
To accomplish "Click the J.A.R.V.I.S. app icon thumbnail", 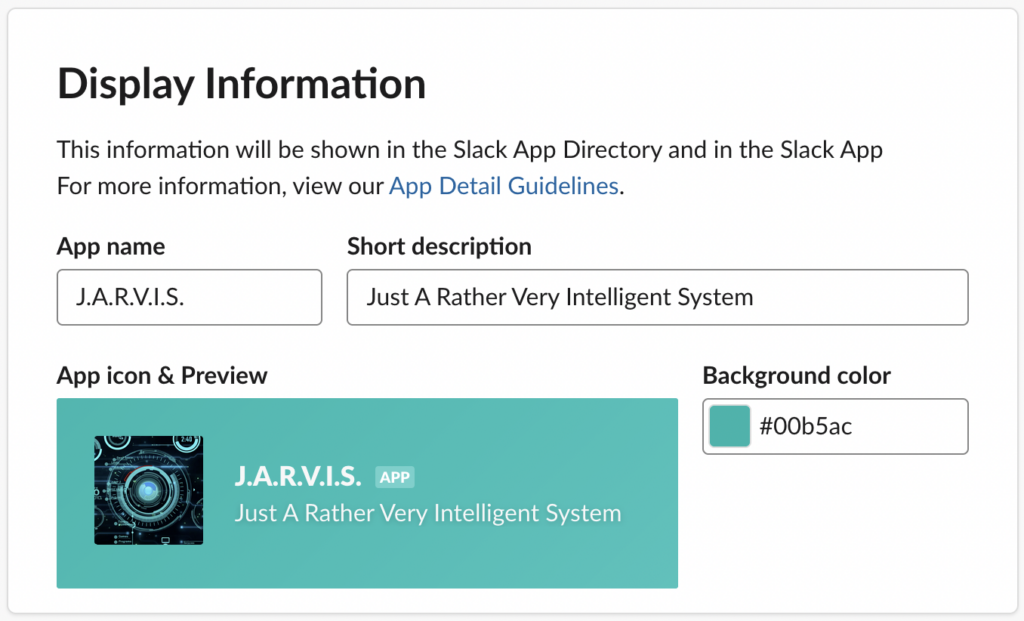I will pos(149,490).
